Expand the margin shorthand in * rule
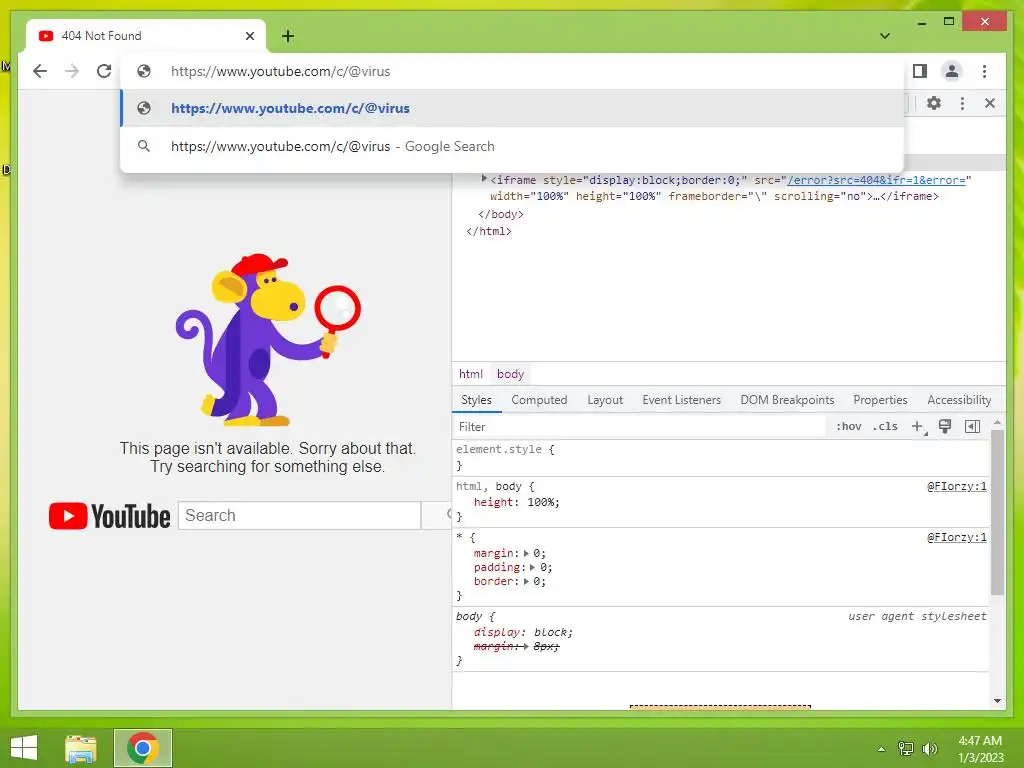1024x768 pixels. point(526,553)
